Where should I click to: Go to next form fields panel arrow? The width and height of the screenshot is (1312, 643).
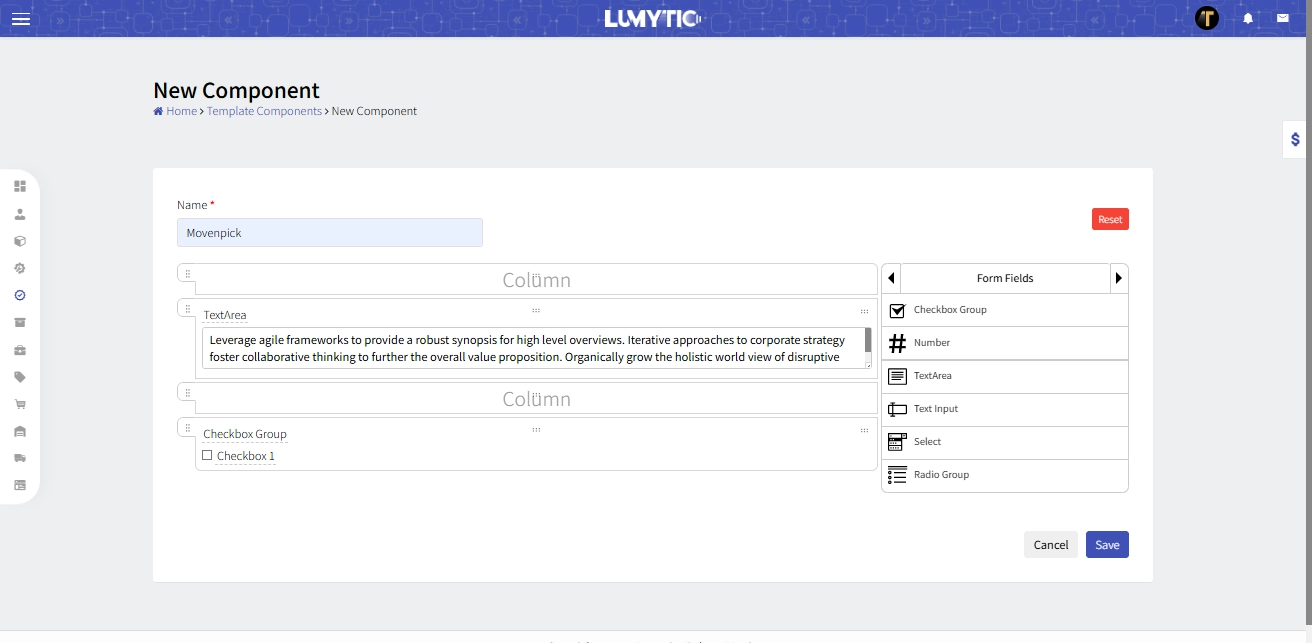(x=1119, y=278)
